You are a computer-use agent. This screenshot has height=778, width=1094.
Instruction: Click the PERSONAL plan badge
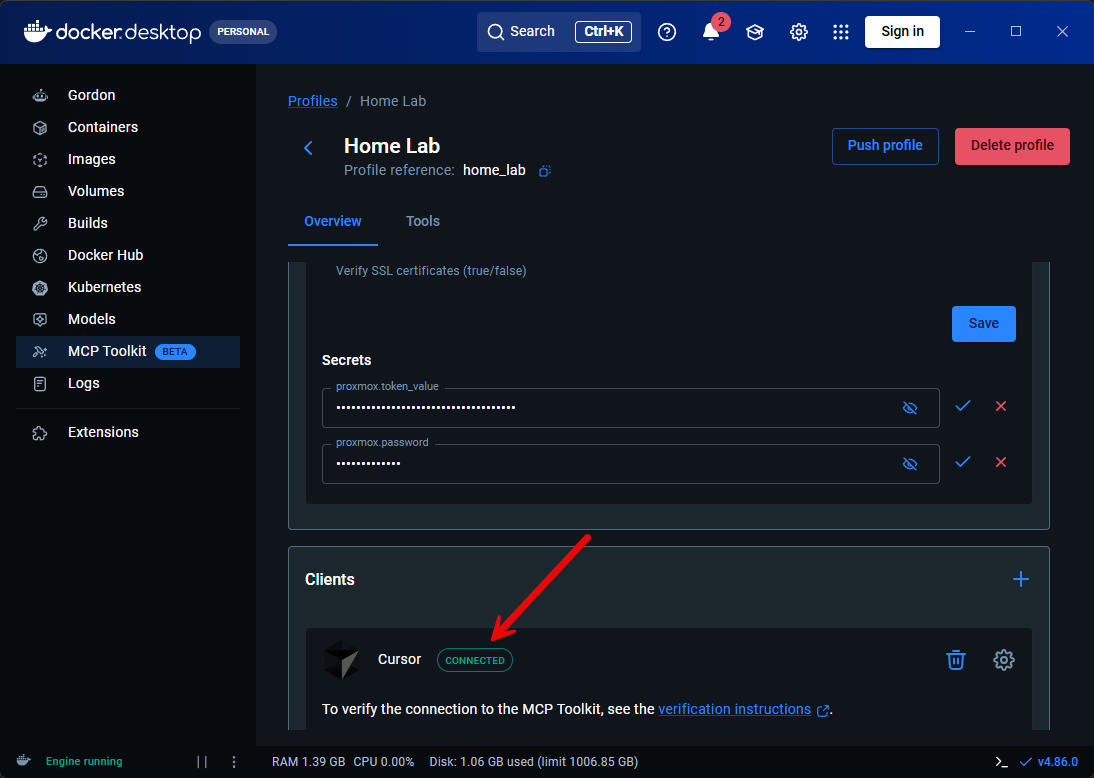[x=243, y=31]
